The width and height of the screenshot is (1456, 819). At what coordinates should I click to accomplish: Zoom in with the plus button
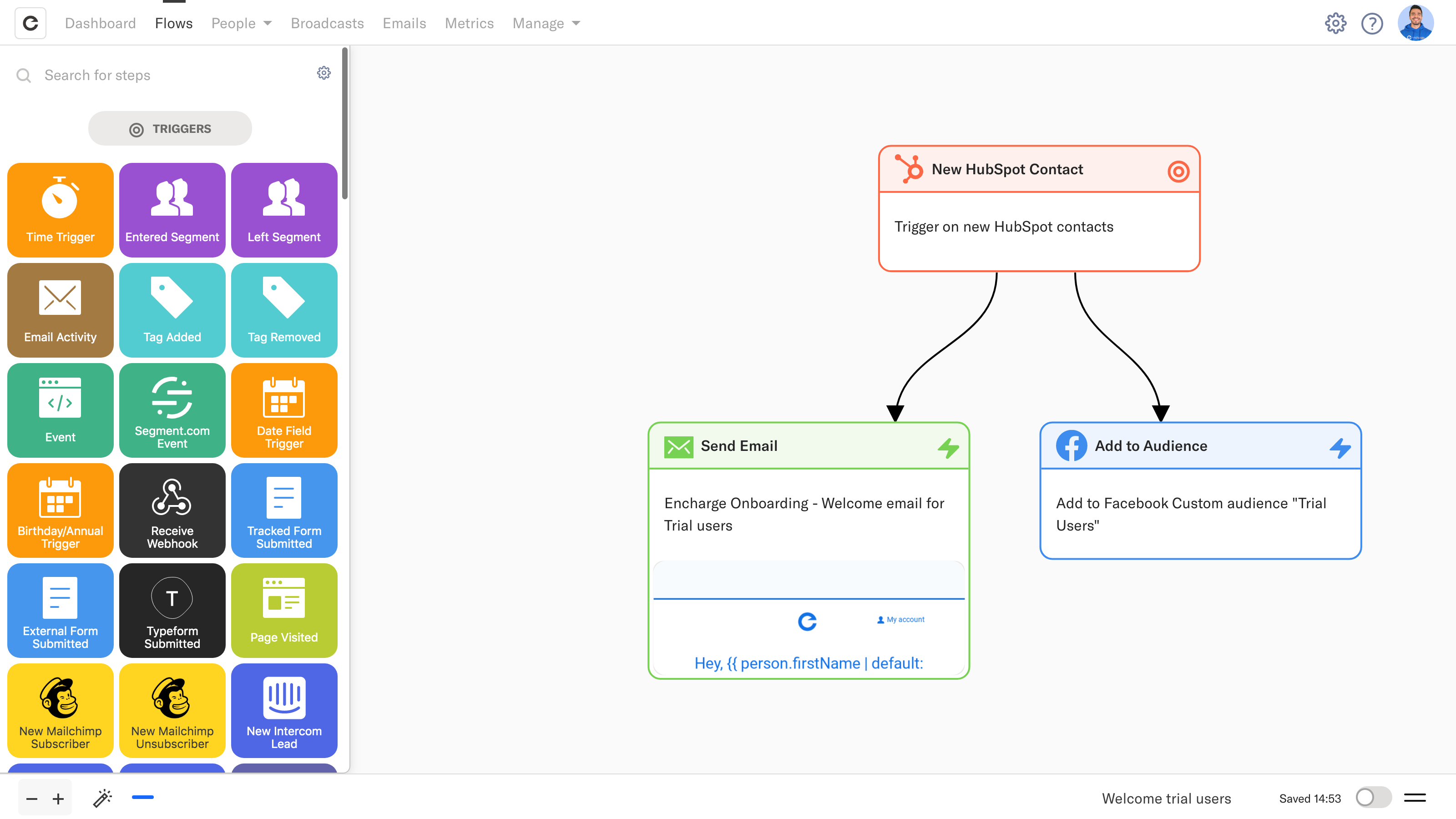click(x=58, y=799)
